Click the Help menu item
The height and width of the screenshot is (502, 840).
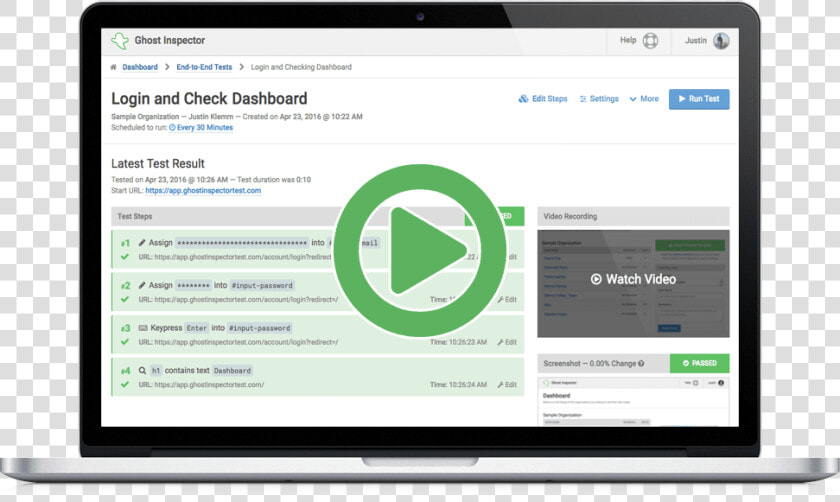[639, 41]
